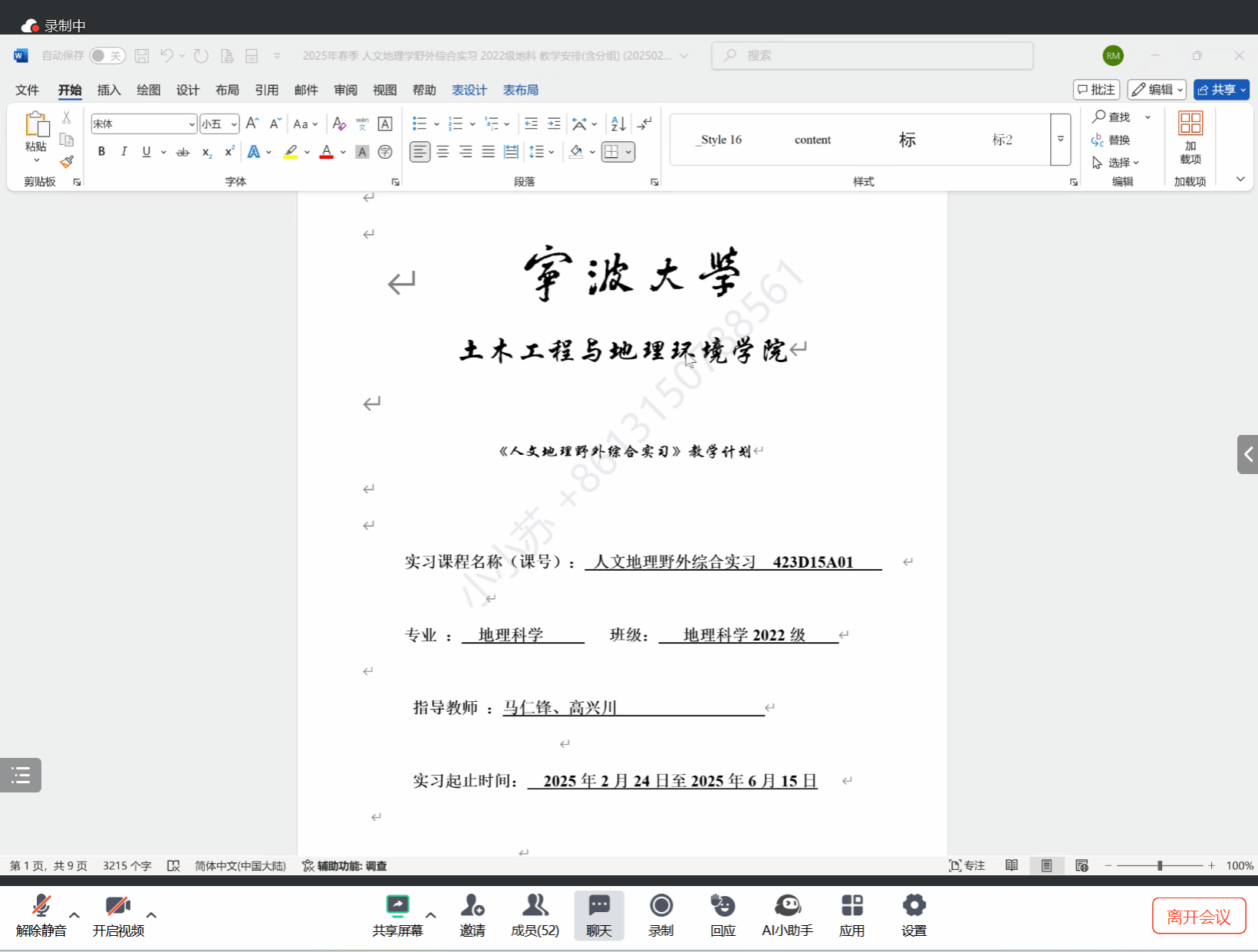
Task: Toggle the 自动保存 AutoSave switch
Action: (x=107, y=55)
